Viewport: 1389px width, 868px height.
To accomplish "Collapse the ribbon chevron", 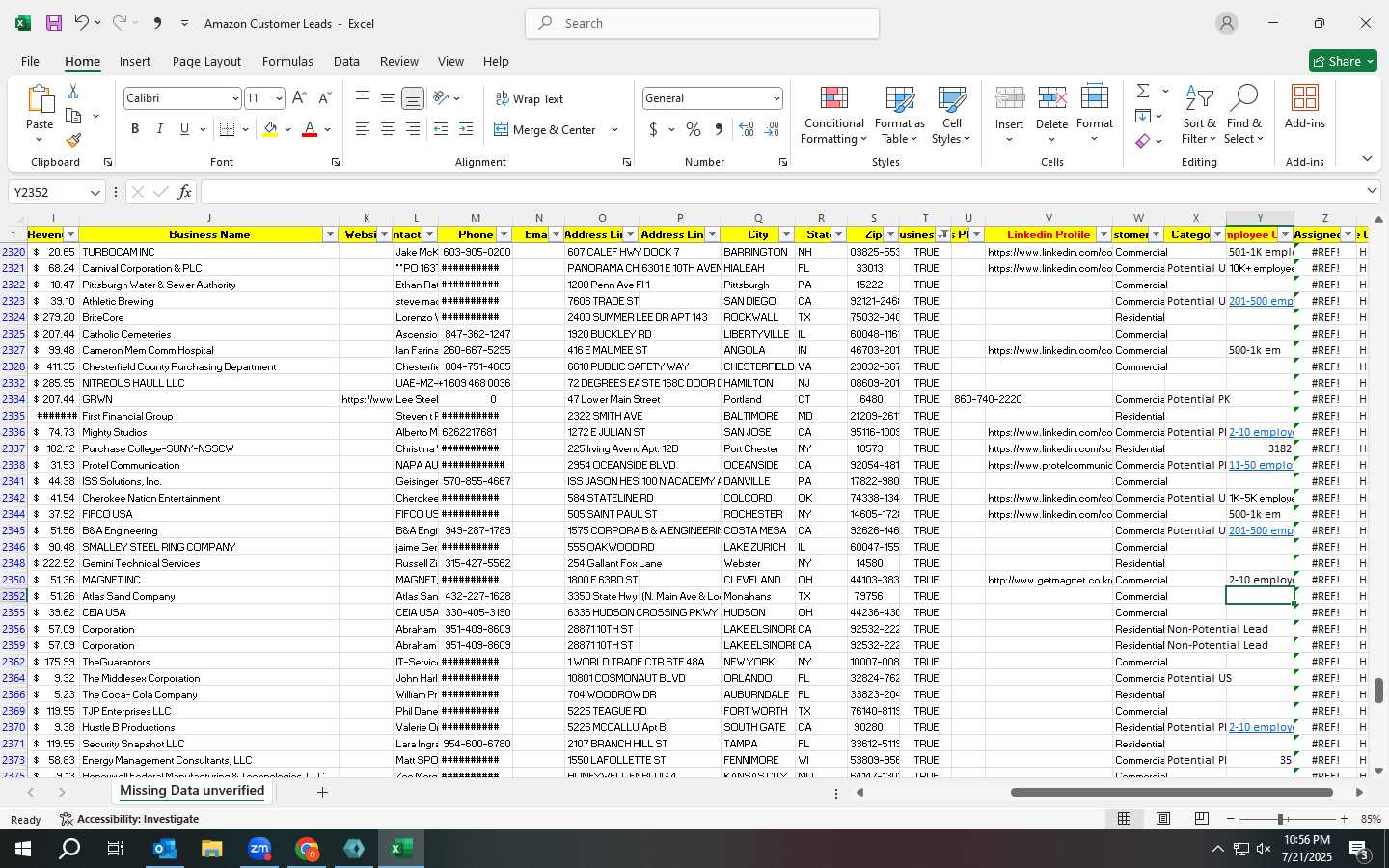I will [x=1367, y=159].
